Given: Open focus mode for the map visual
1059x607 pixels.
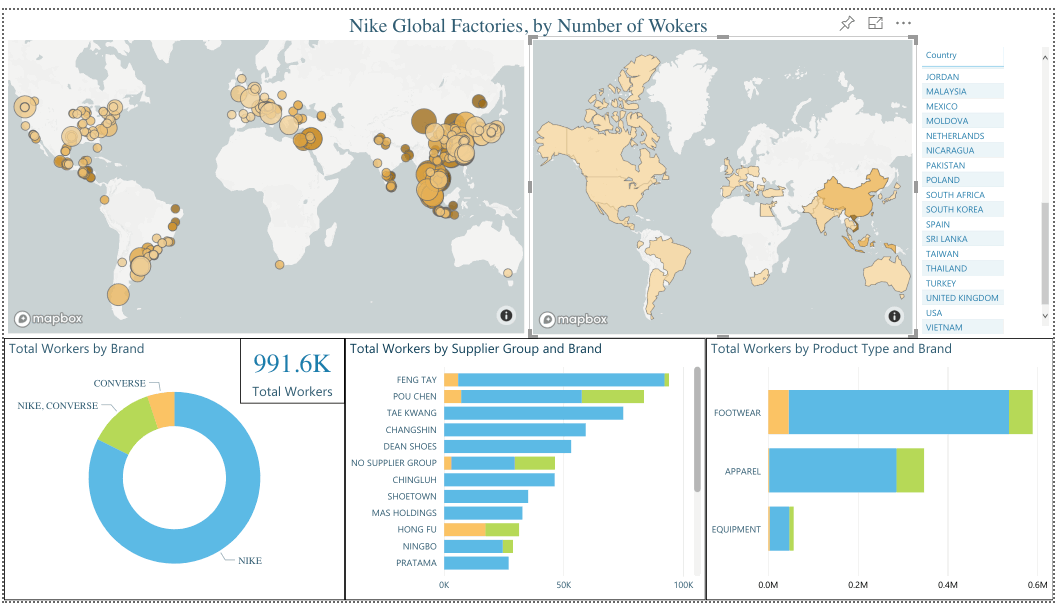Looking at the screenshot, I should (x=875, y=23).
